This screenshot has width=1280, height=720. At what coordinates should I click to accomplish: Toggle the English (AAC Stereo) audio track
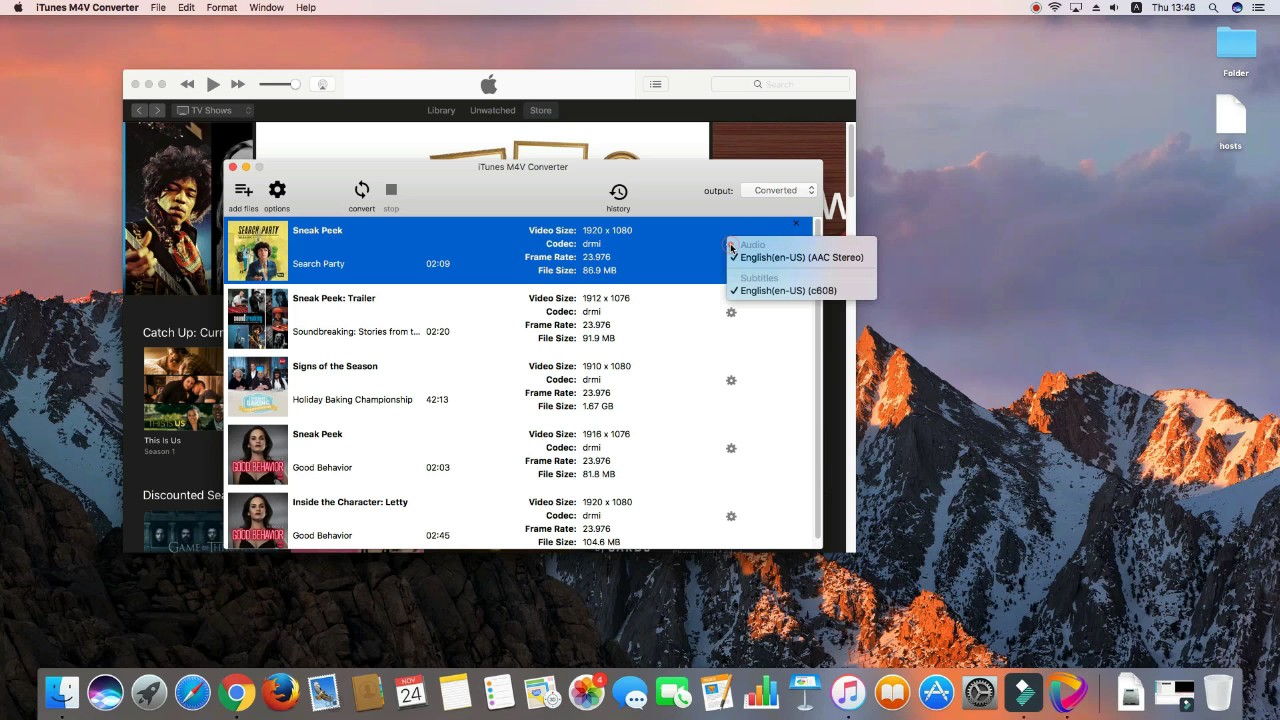coord(801,257)
